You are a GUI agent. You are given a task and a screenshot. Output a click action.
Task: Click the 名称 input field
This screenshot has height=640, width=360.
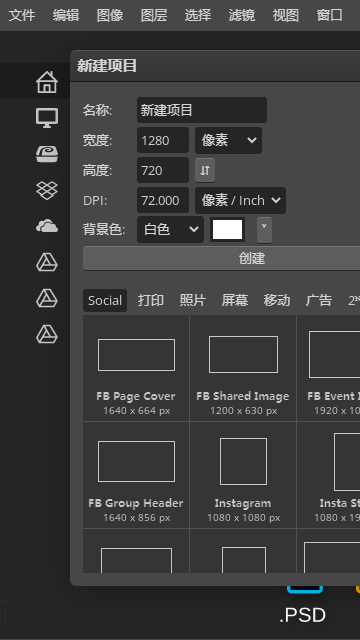coord(202,110)
